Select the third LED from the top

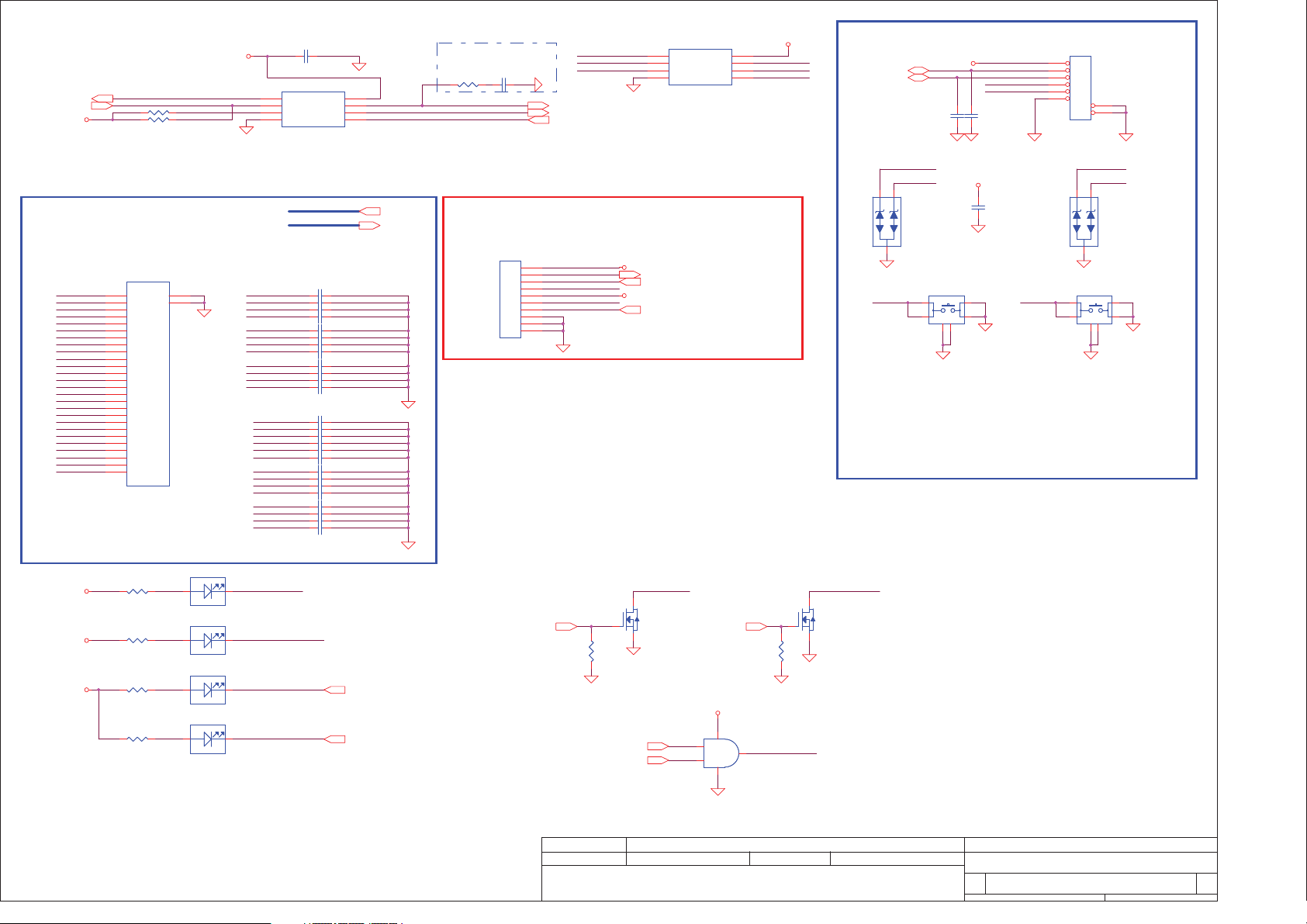click(x=208, y=690)
